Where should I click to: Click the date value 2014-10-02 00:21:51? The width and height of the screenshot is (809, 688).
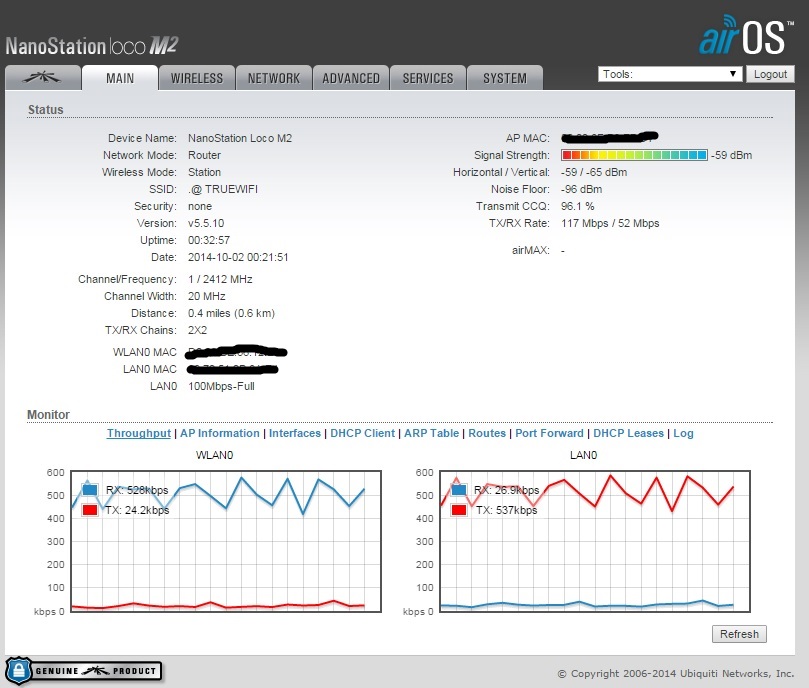[238, 257]
